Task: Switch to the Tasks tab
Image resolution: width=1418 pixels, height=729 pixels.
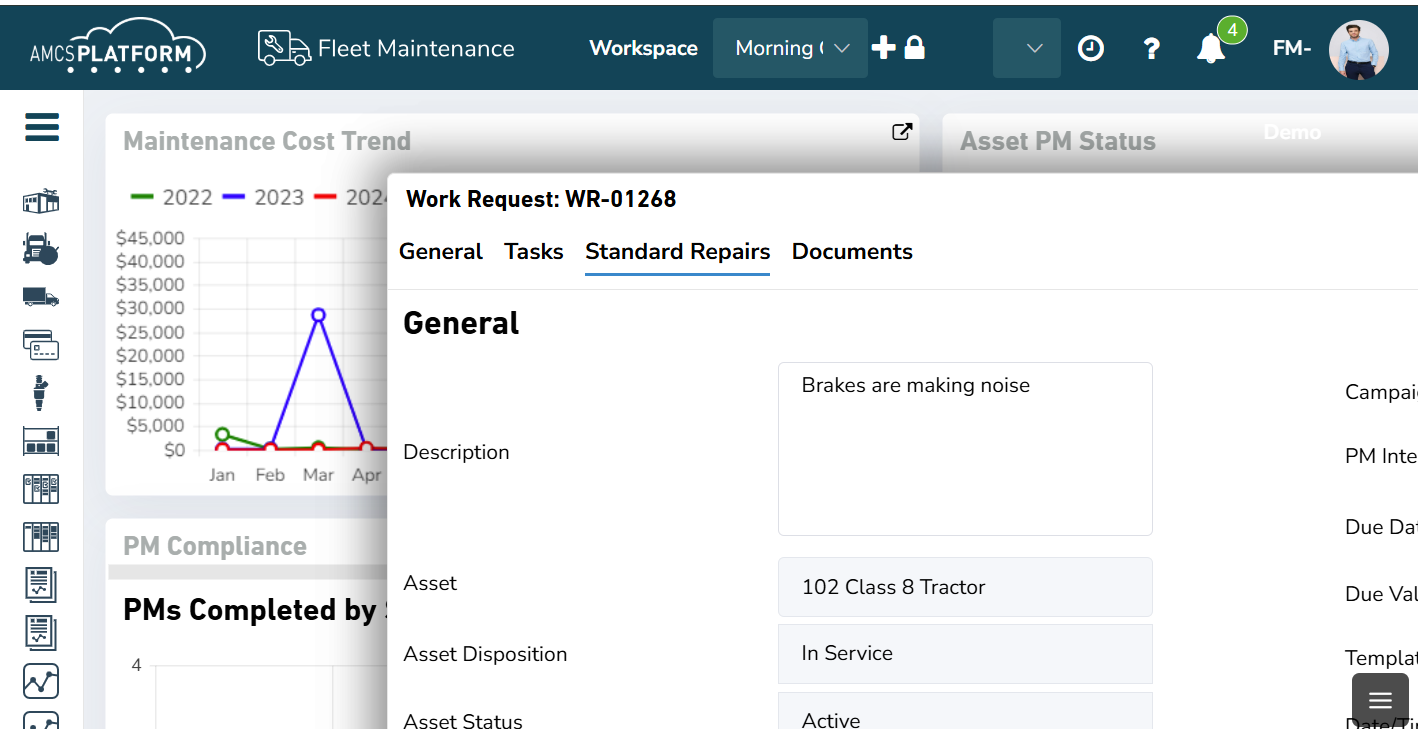Action: (x=533, y=252)
